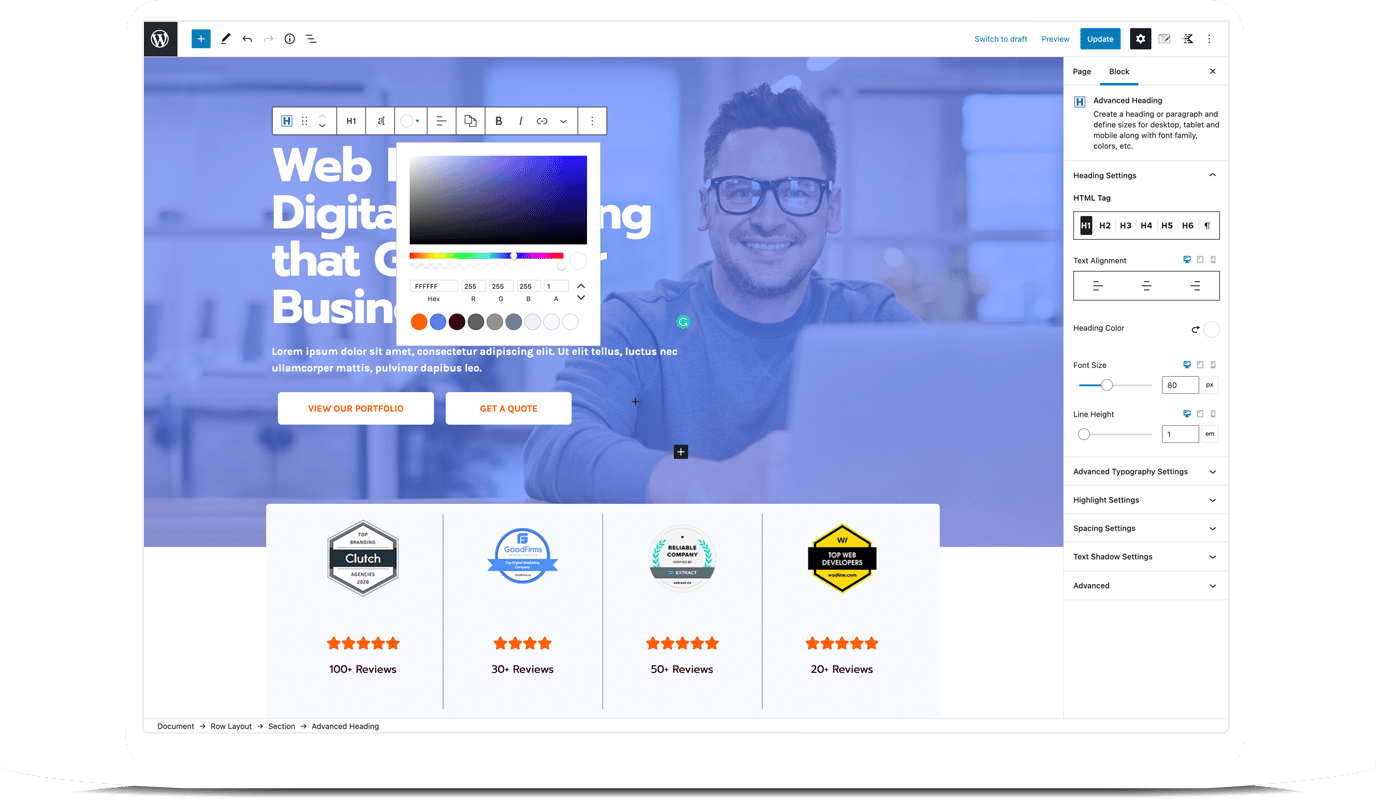
Task: Collapse the Heading Settings panel
Action: click(1146, 175)
